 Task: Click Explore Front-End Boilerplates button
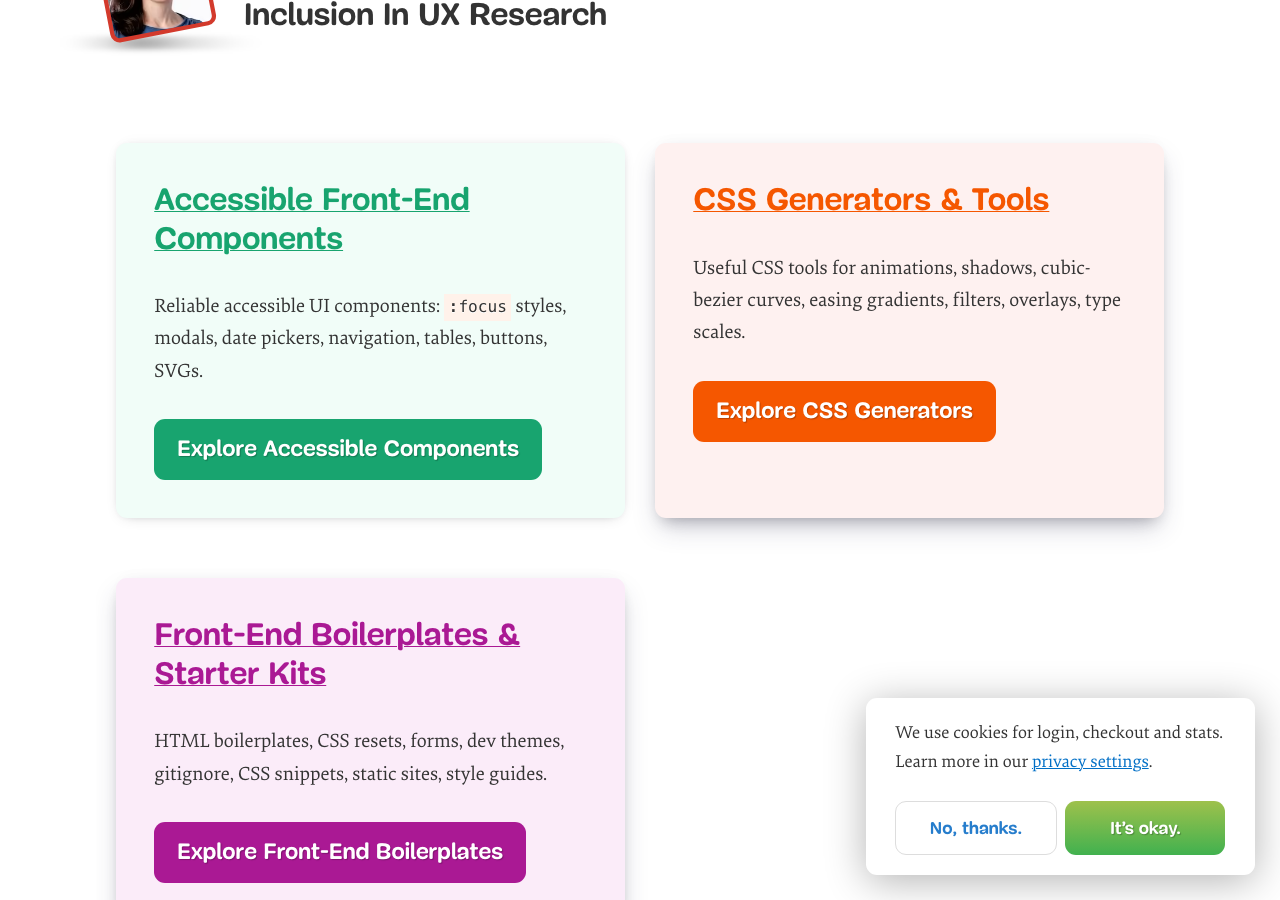tap(340, 852)
